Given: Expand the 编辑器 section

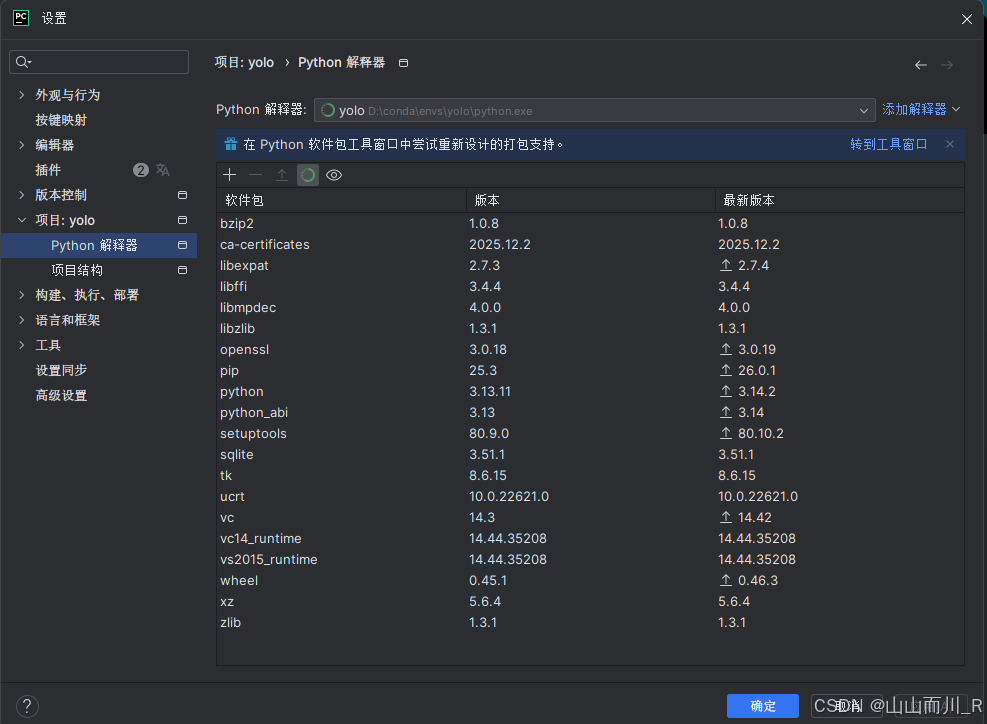Looking at the screenshot, I should point(21,145).
